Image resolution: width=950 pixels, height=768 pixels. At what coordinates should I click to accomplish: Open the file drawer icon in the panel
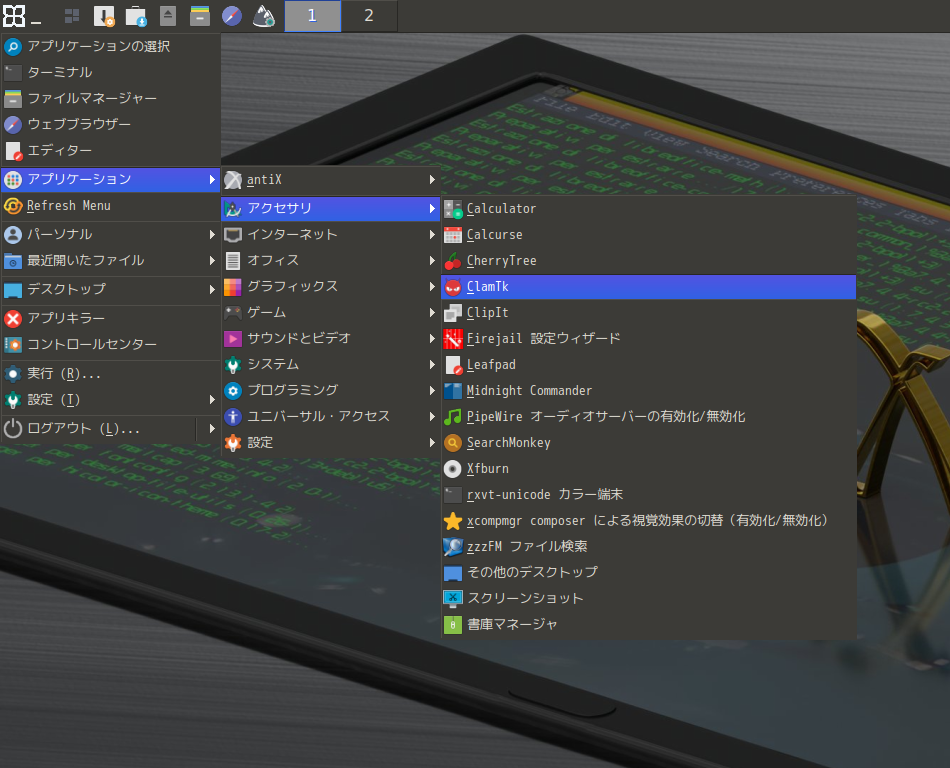coord(199,16)
